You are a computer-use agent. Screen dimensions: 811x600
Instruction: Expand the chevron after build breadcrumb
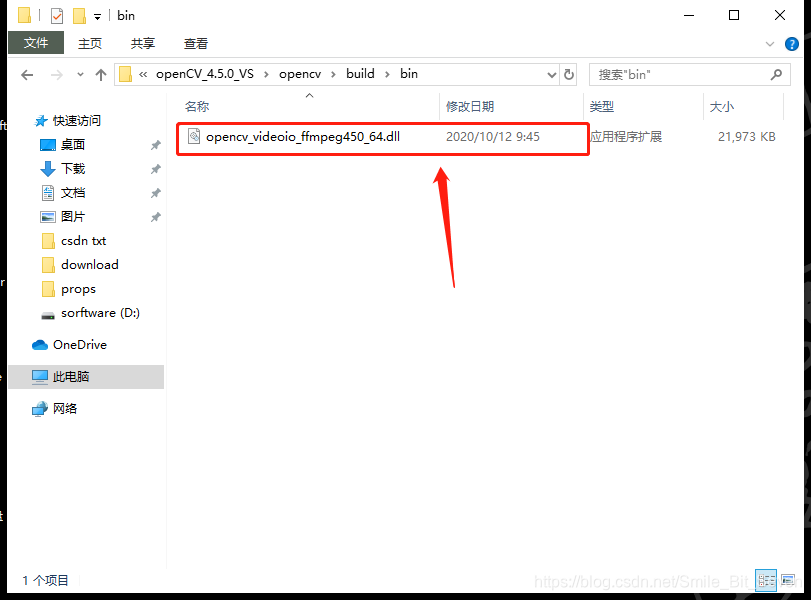click(387, 74)
